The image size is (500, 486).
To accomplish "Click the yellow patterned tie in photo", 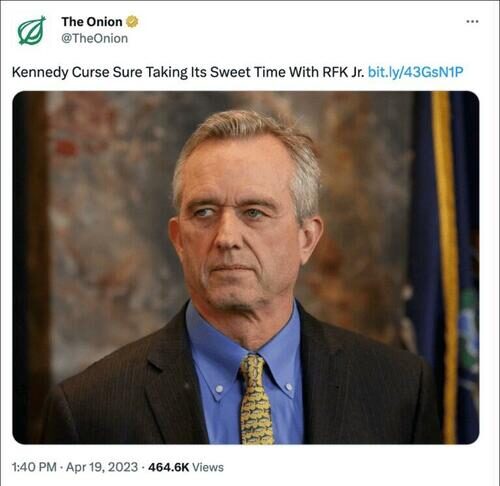I will pyautogui.click(x=256, y=399).
